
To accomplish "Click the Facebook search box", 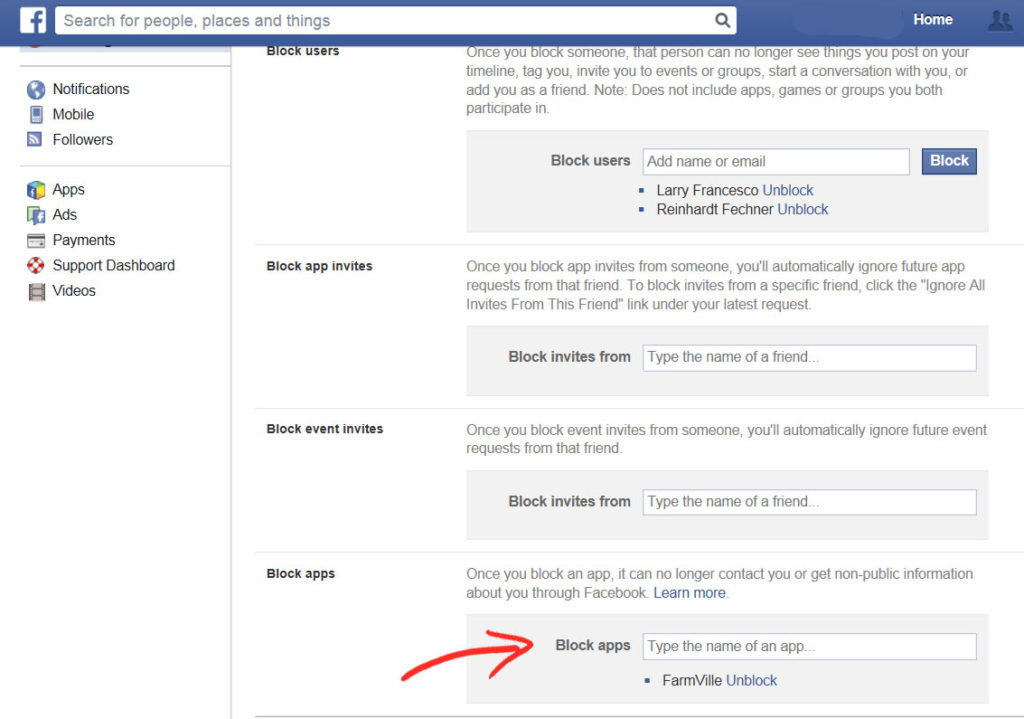I will [385, 20].
